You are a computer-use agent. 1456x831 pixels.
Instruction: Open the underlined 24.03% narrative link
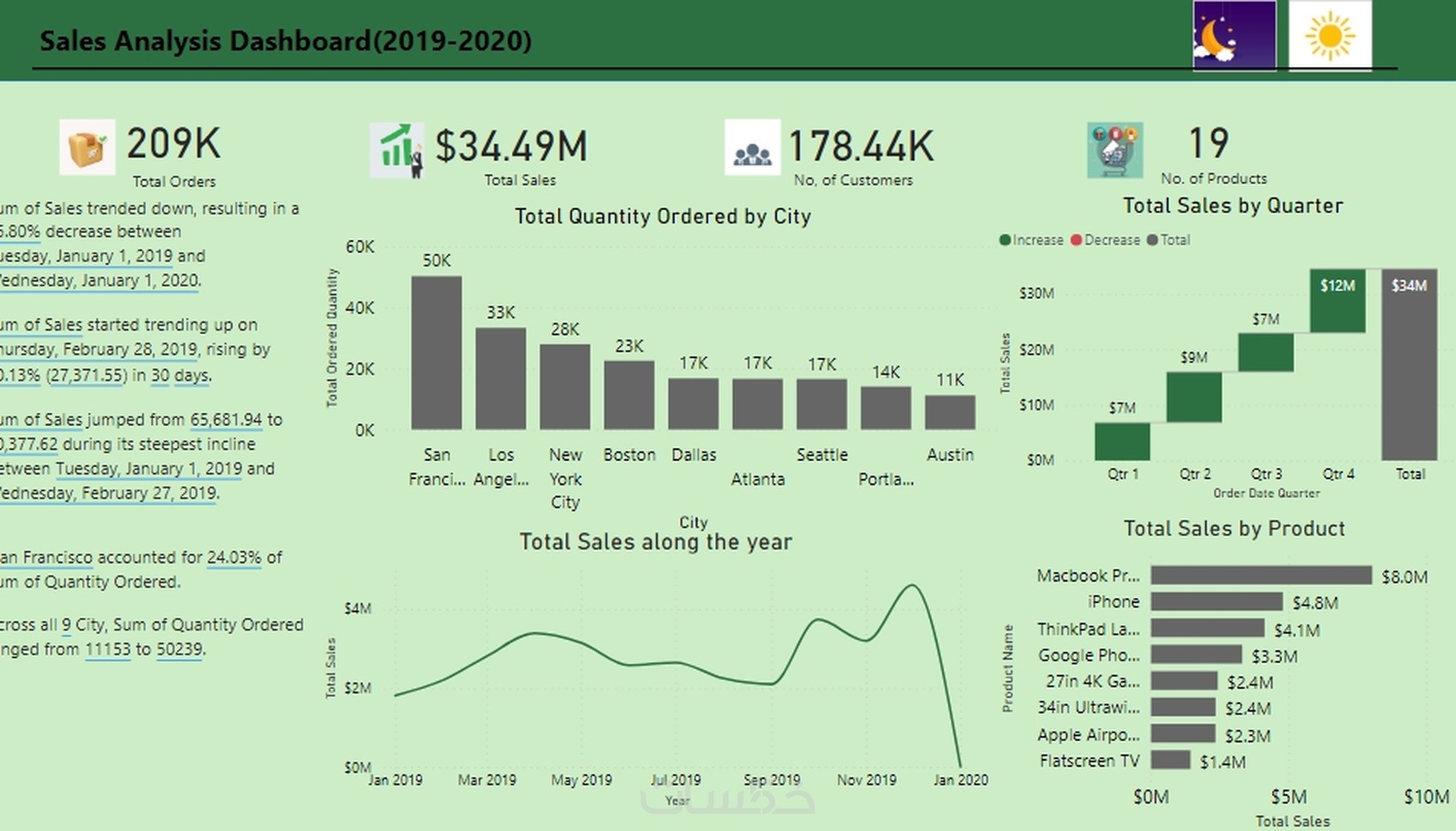click(x=234, y=558)
